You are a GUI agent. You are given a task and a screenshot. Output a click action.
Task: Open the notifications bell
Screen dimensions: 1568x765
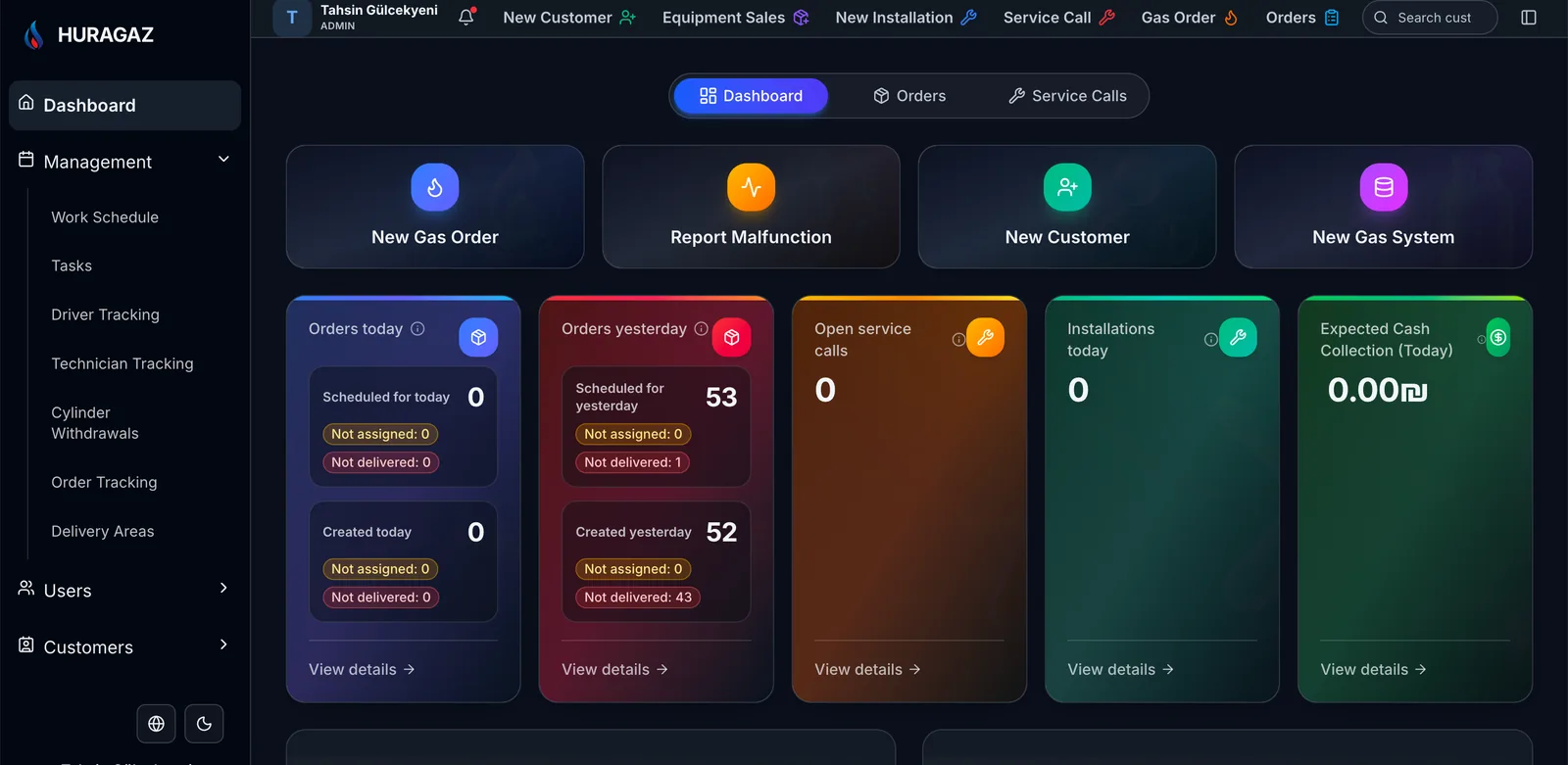point(466,17)
